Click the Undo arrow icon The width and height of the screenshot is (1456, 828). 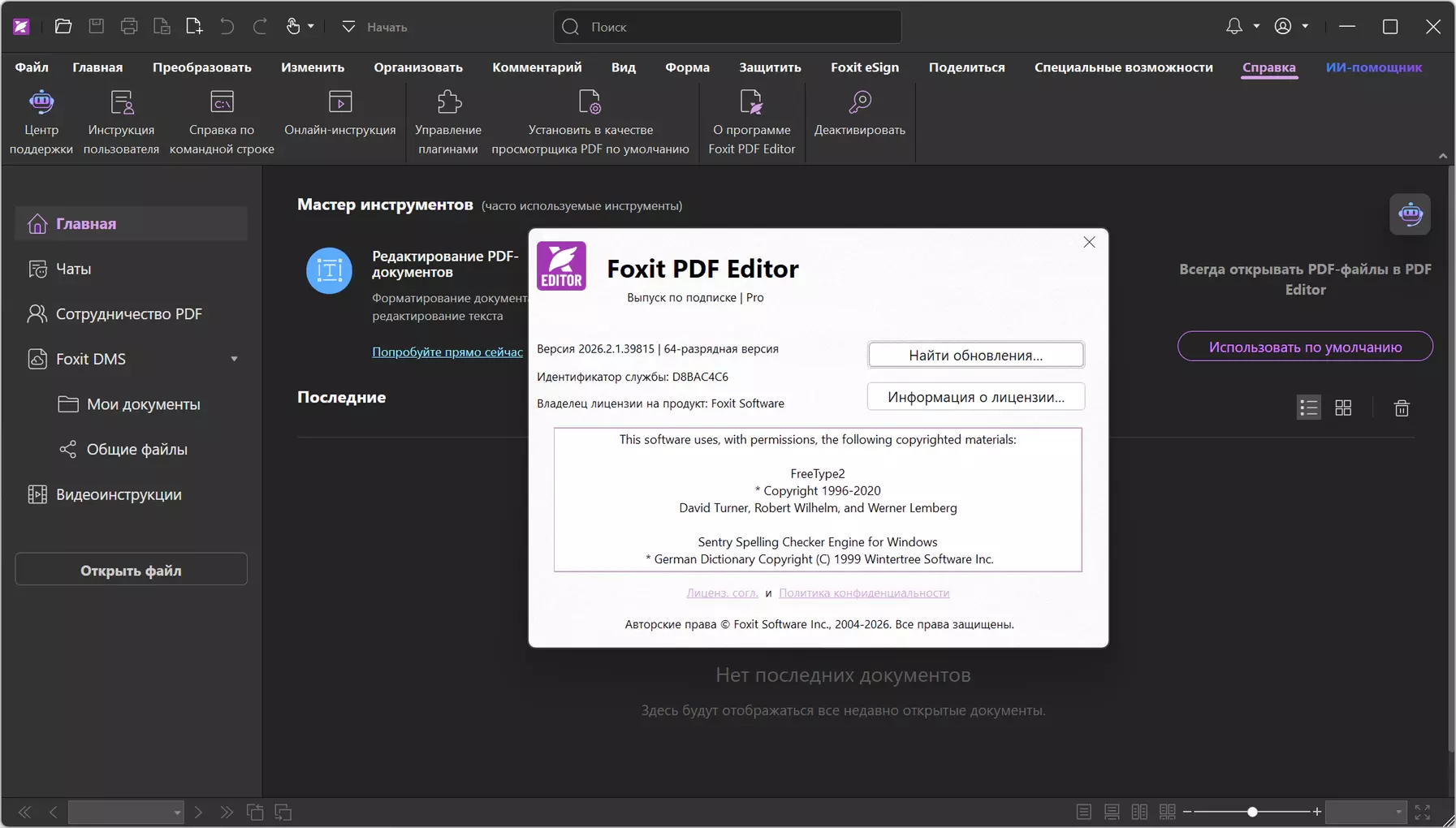point(227,27)
